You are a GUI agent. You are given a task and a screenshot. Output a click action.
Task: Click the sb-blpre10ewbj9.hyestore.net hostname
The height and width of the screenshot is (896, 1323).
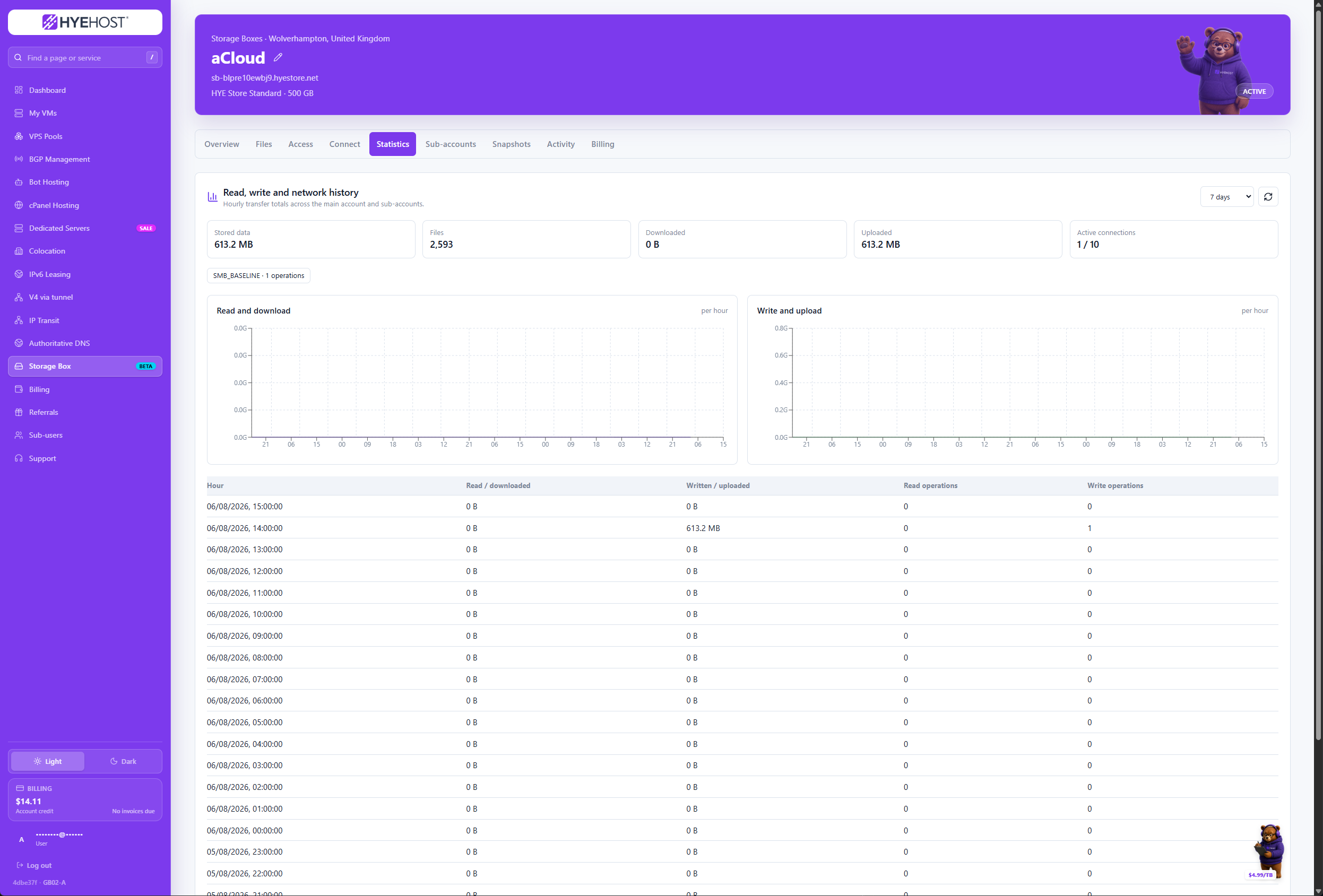265,78
